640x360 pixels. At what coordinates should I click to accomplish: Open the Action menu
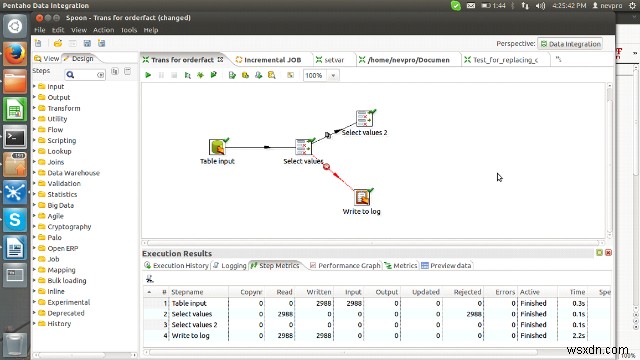103,30
